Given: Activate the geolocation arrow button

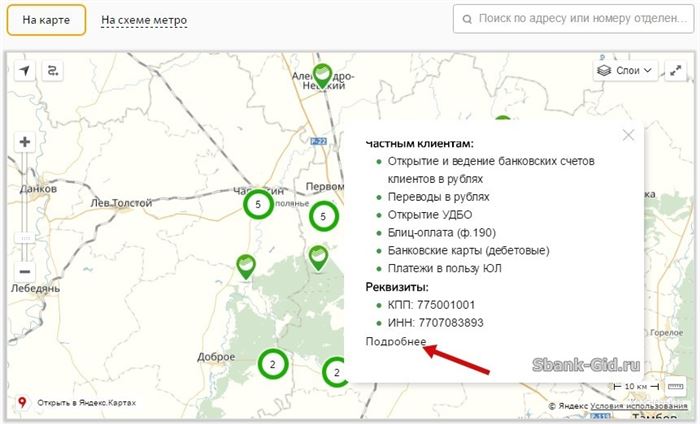Looking at the screenshot, I should [25, 71].
